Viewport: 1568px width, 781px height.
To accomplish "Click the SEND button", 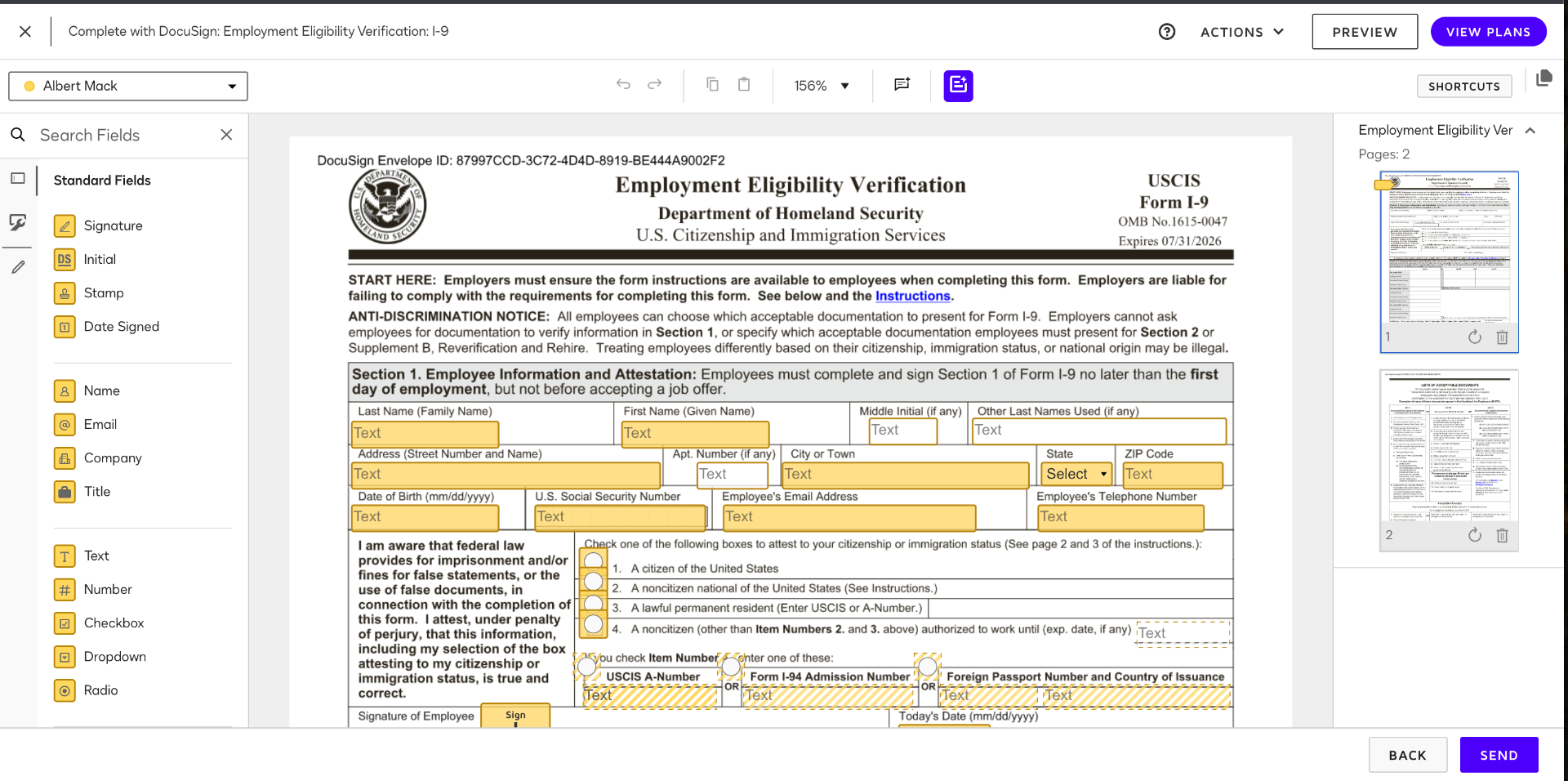I will (x=1499, y=755).
